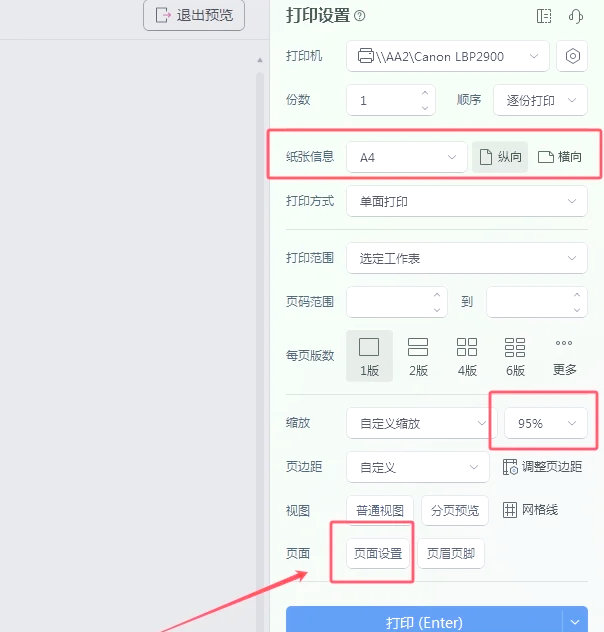Switch to 普通视图 normal view

[x=380, y=511]
